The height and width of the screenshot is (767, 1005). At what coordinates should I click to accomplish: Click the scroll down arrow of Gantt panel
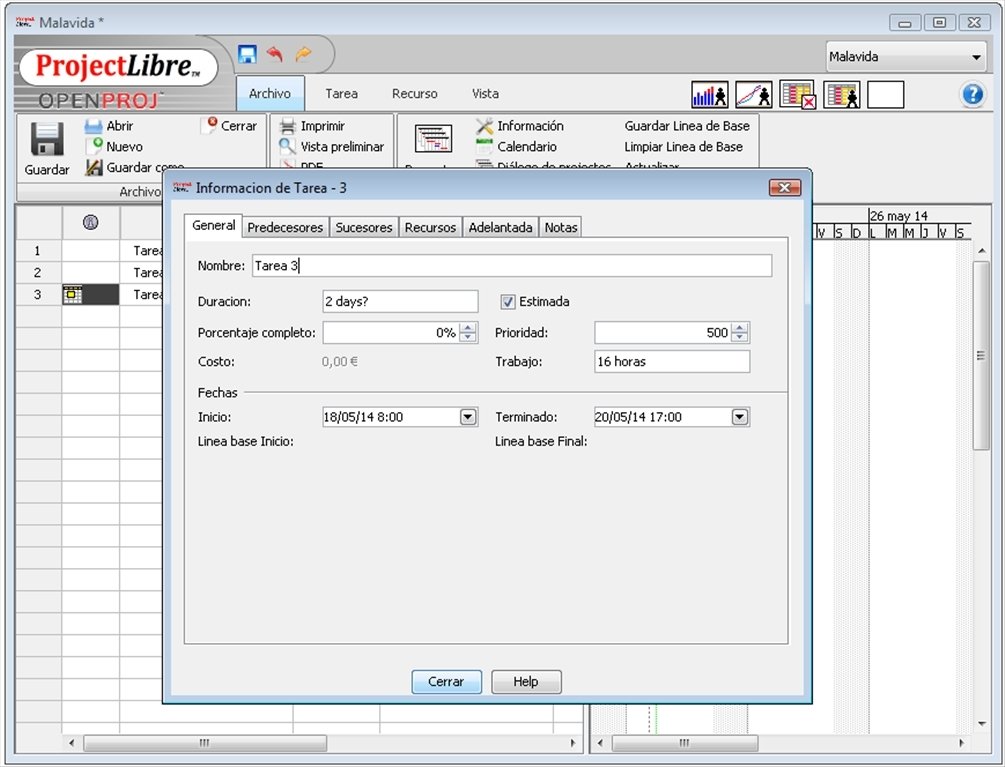[x=981, y=724]
